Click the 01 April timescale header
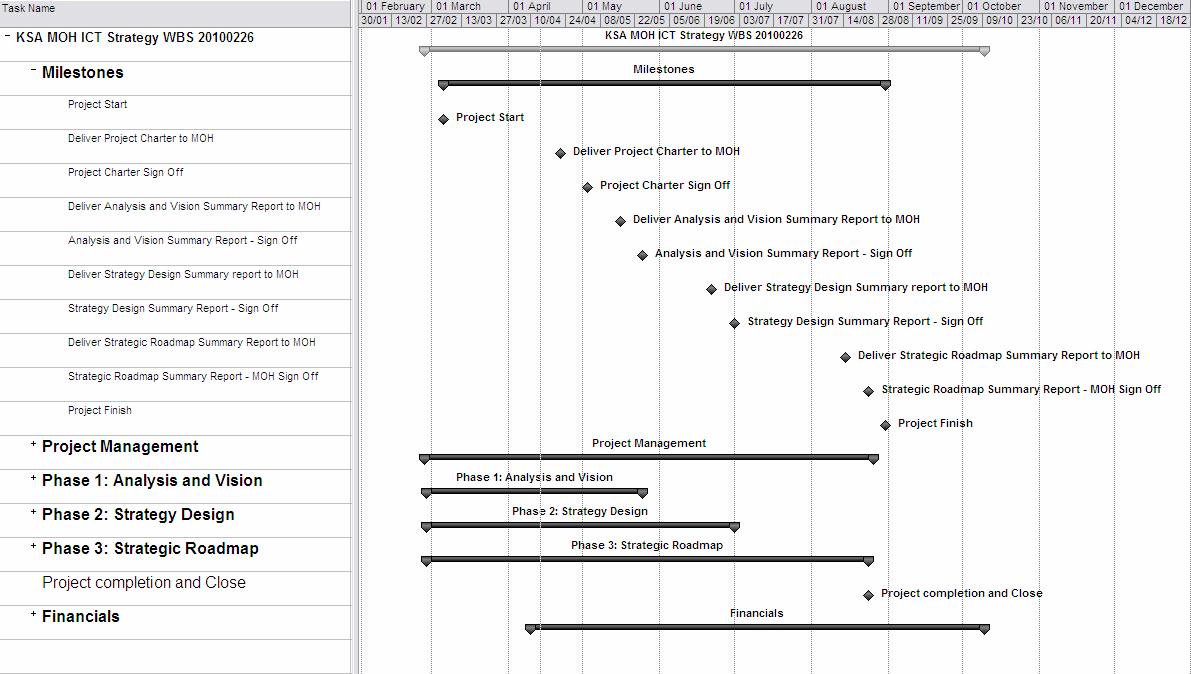This screenshot has height=674, width=1191. click(x=545, y=6)
